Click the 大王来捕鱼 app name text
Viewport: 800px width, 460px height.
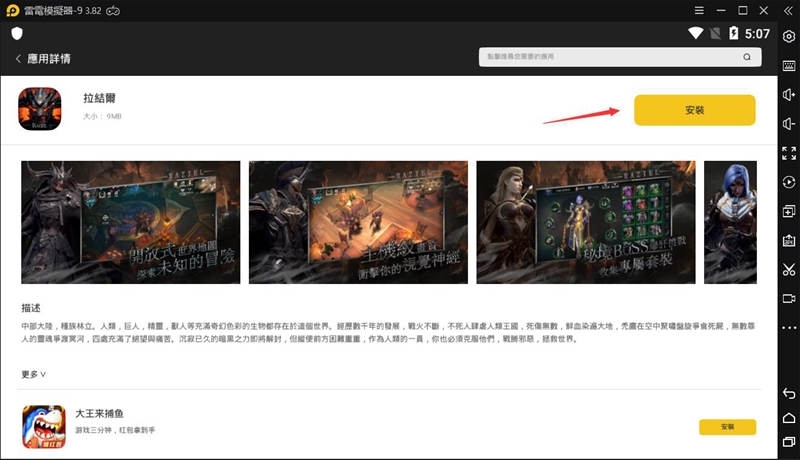pos(99,413)
